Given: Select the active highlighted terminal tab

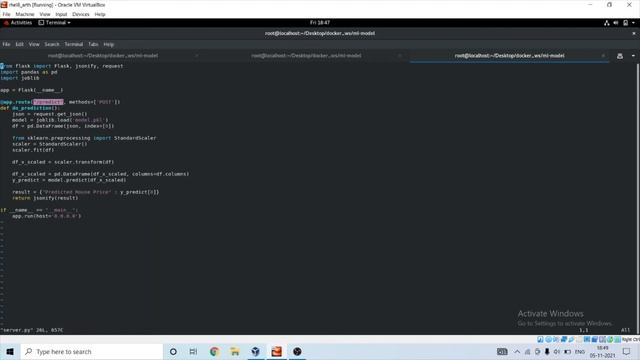Looking at the screenshot, I should click(x=509, y=56).
